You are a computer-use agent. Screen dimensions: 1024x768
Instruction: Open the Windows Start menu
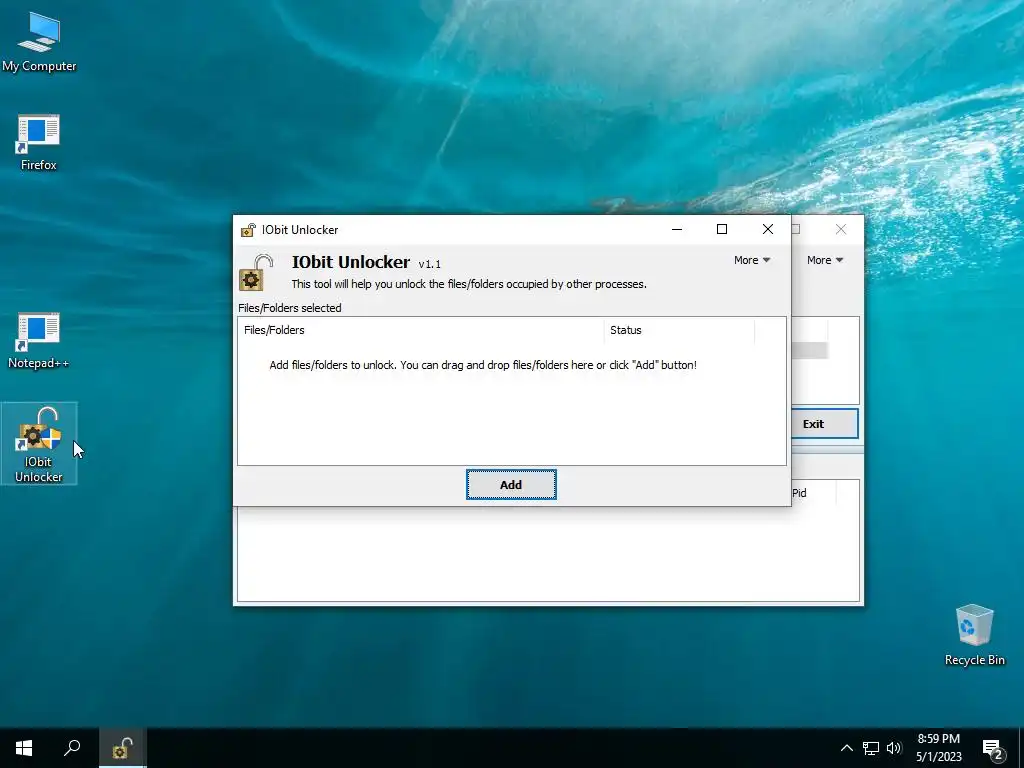click(24, 748)
